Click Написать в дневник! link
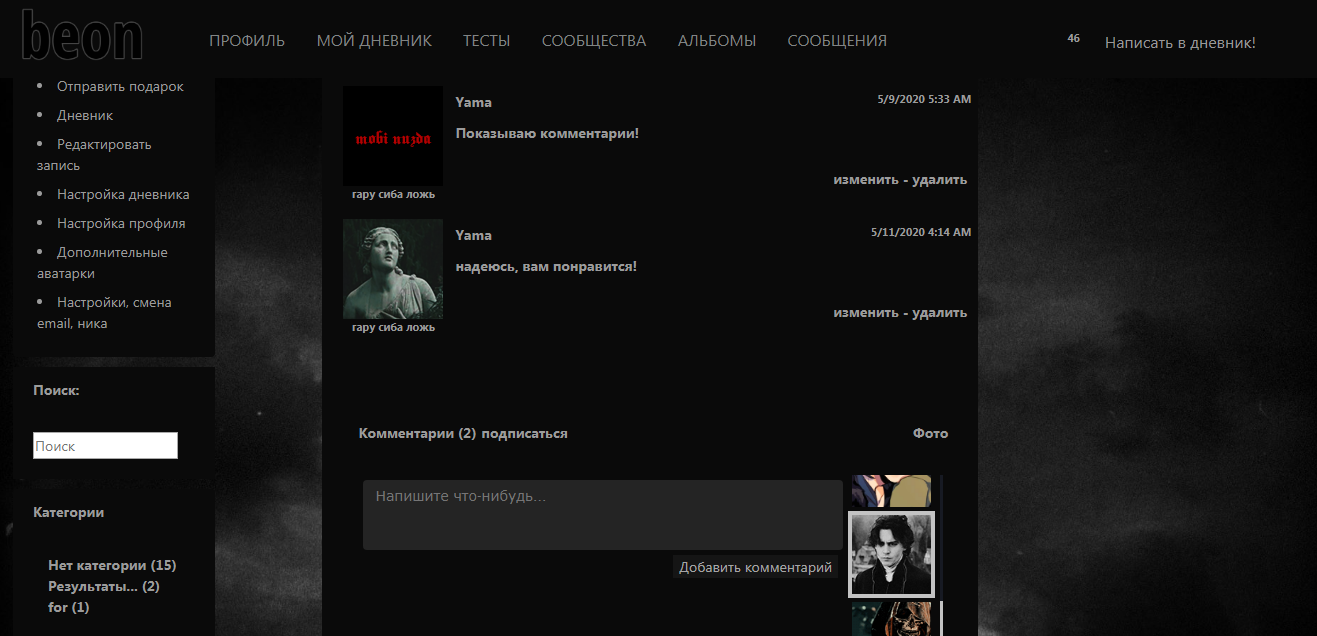Image resolution: width=1317 pixels, height=636 pixels. [1179, 43]
